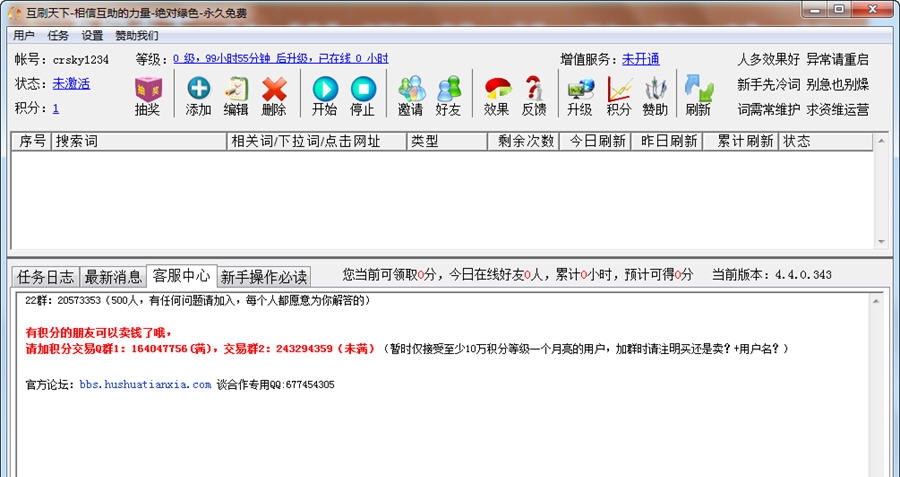Click the 未激活 status link

[71, 84]
